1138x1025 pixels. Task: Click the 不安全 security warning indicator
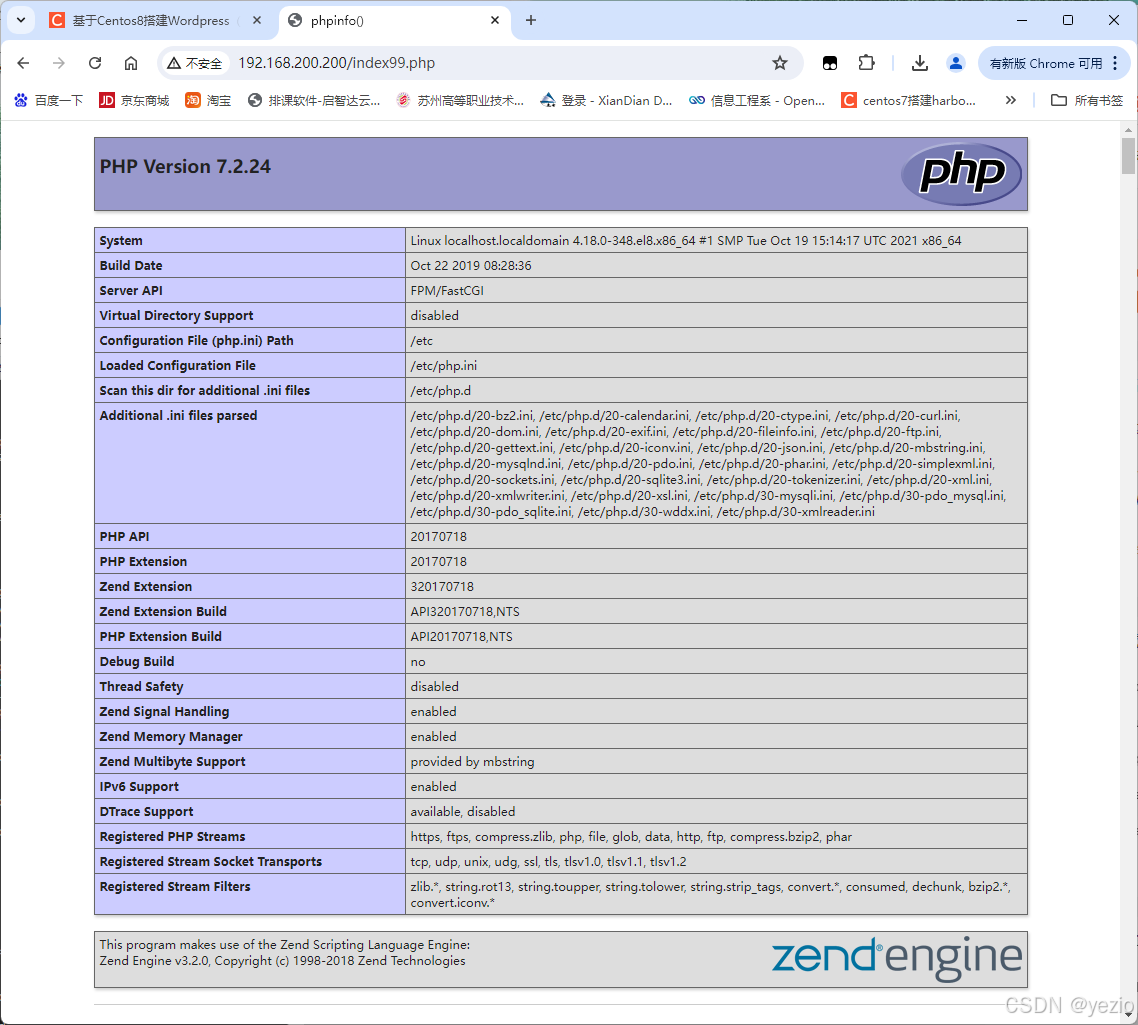196,62
